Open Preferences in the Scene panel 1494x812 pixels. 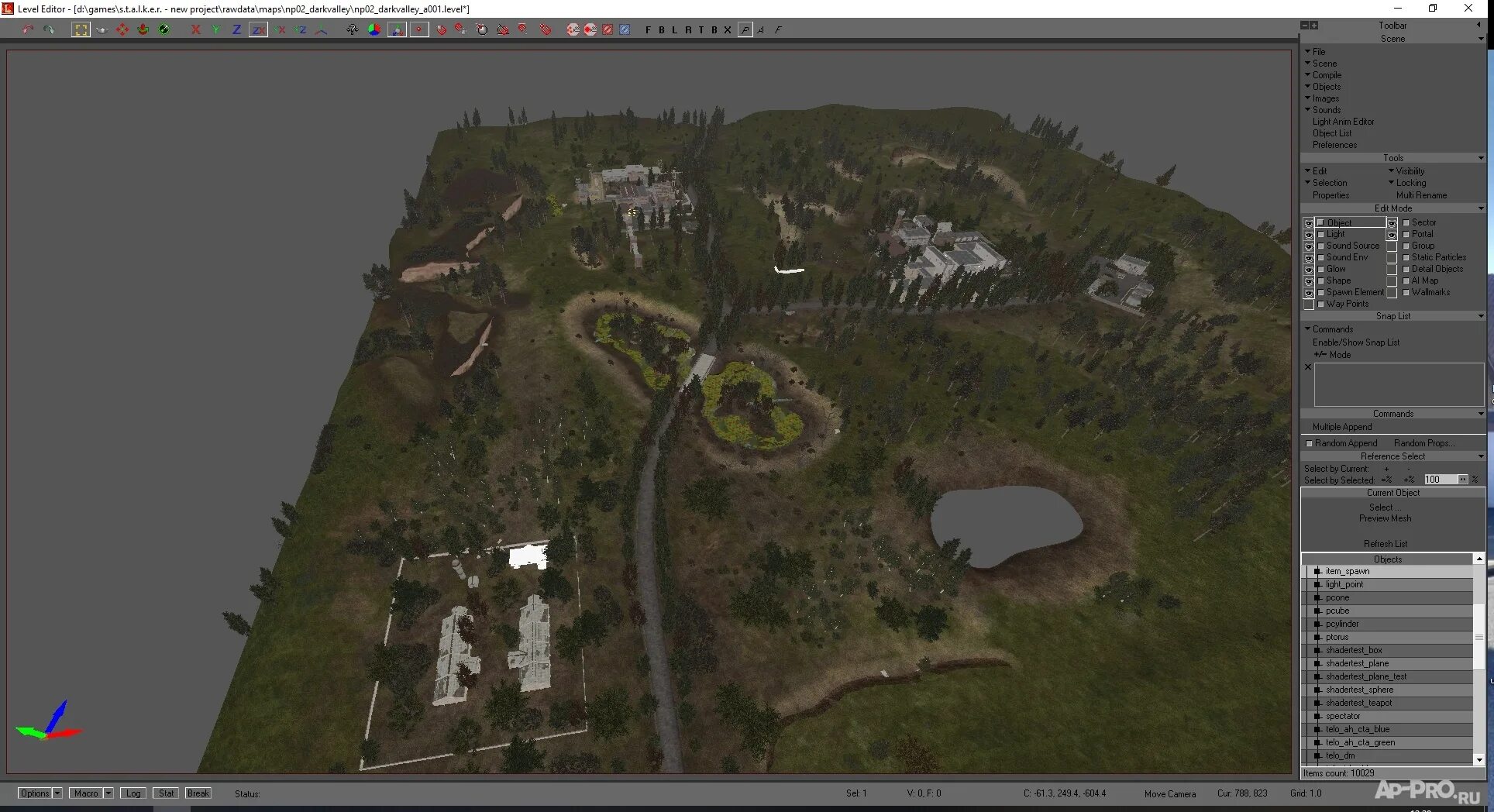click(1334, 145)
